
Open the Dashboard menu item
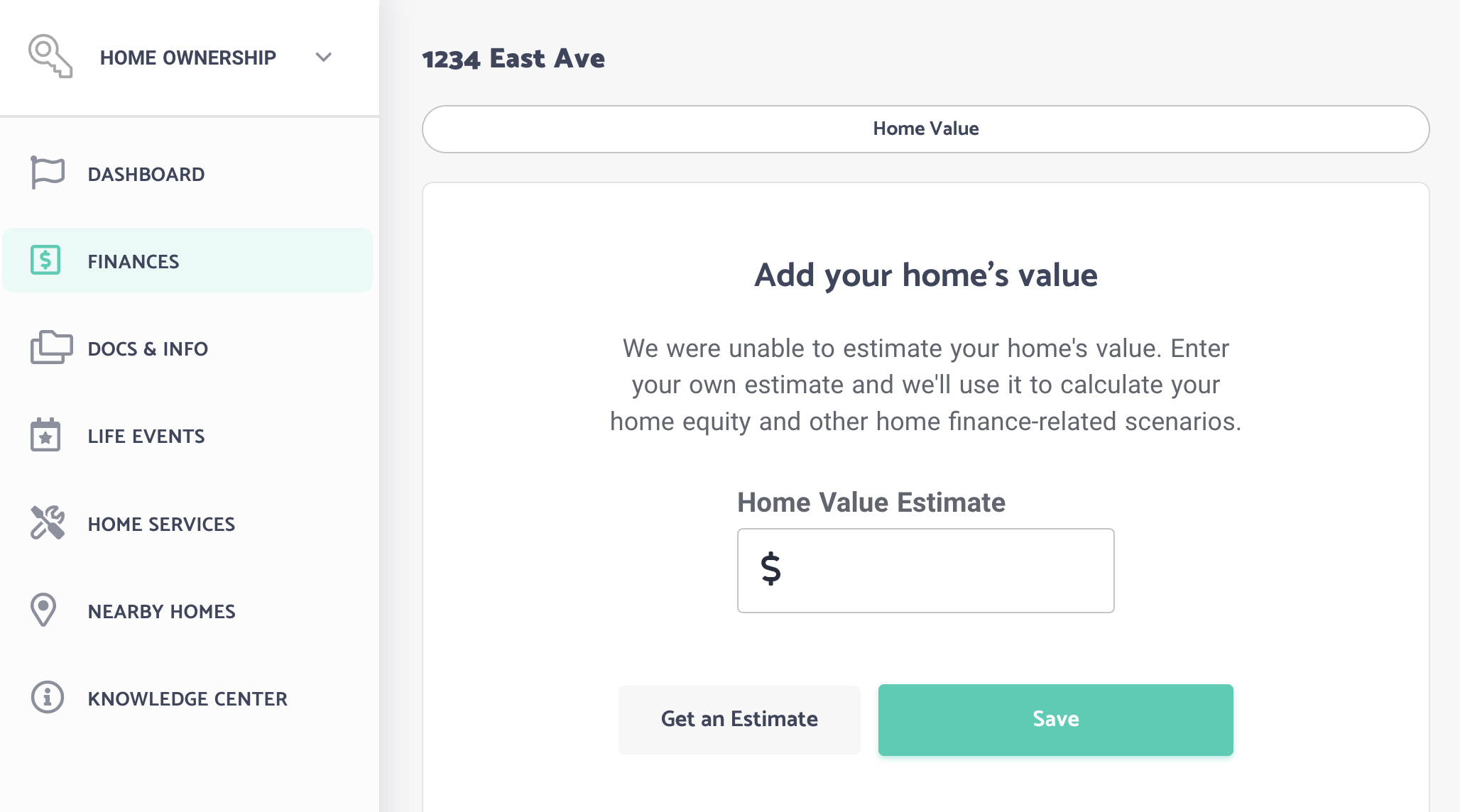point(187,173)
